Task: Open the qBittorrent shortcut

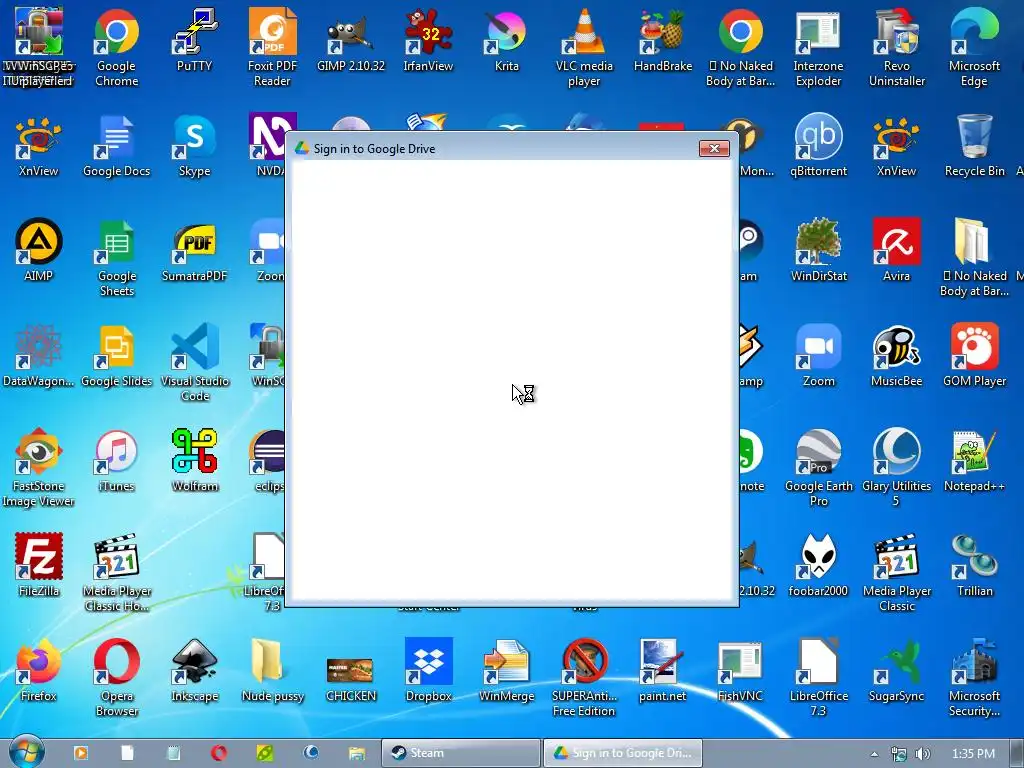Action: click(818, 145)
